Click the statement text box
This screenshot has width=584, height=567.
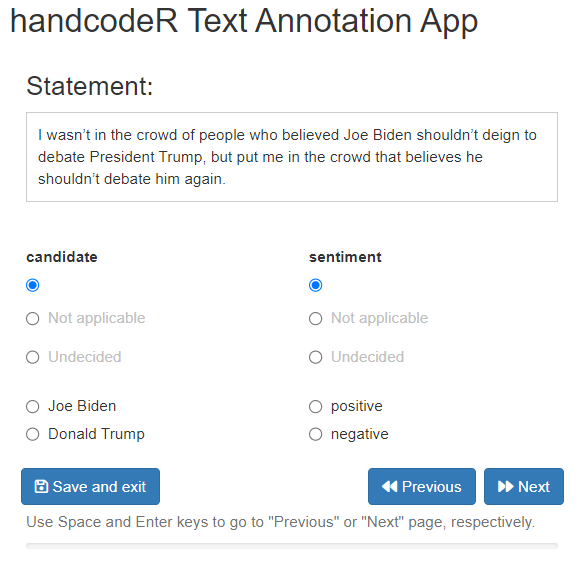(x=292, y=157)
